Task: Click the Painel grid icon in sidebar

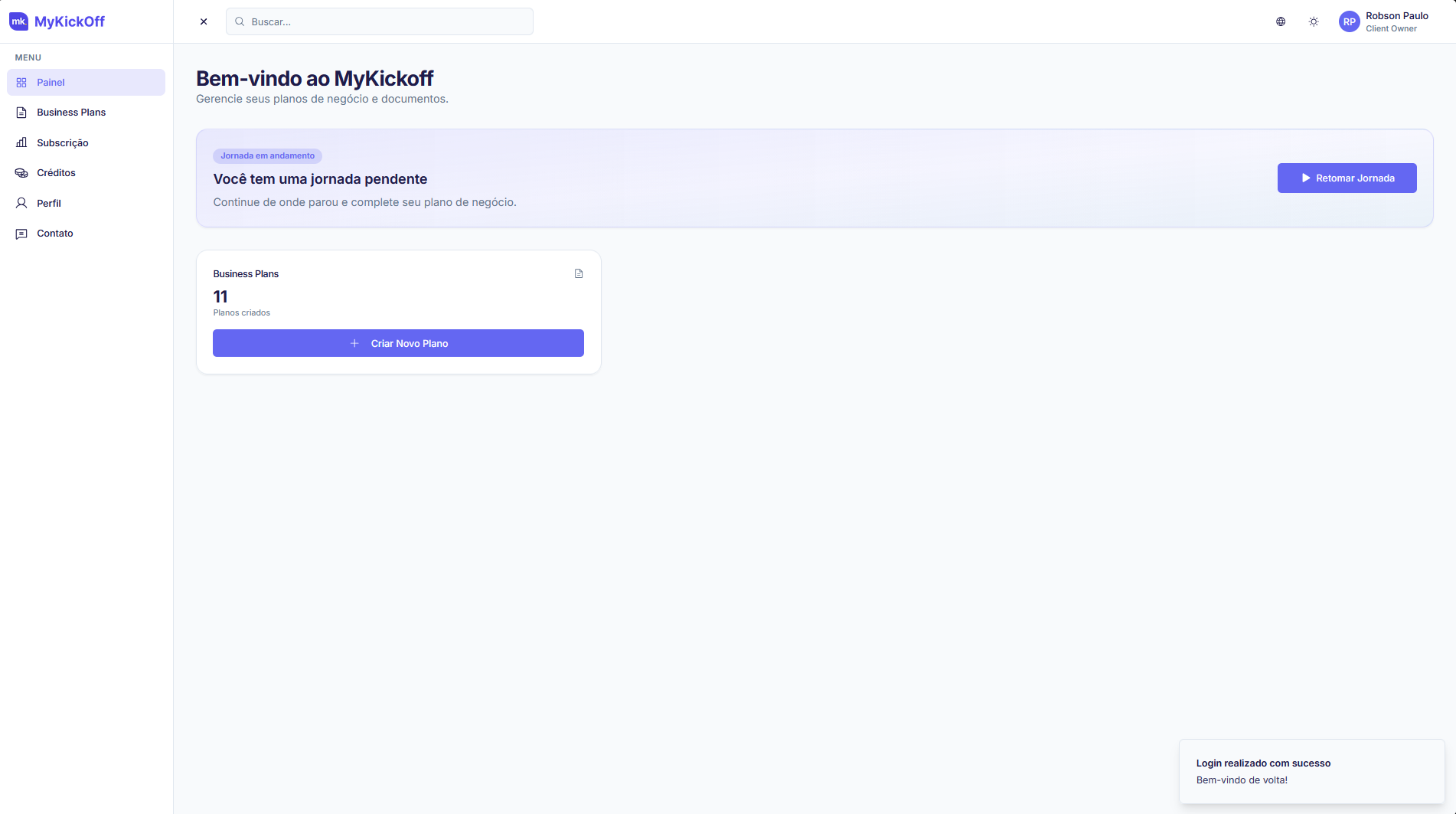Action: pos(21,82)
